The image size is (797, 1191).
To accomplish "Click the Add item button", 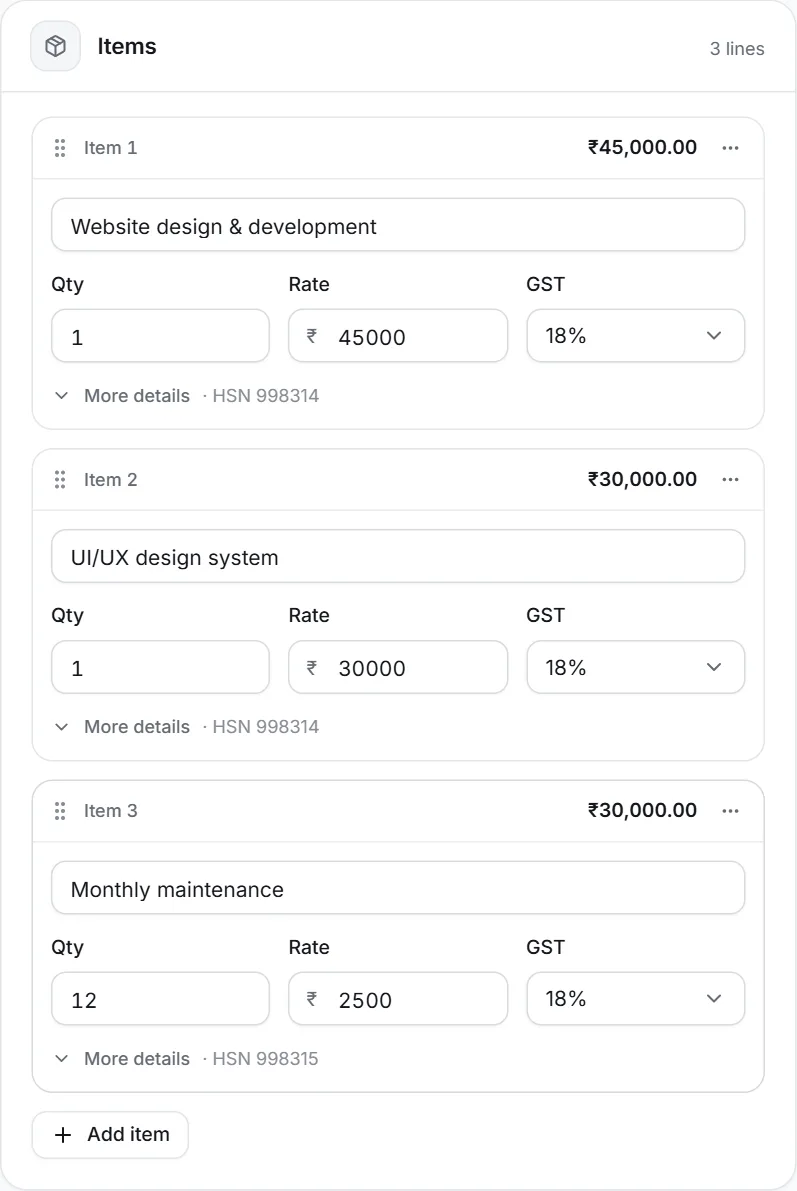I will [110, 1135].
